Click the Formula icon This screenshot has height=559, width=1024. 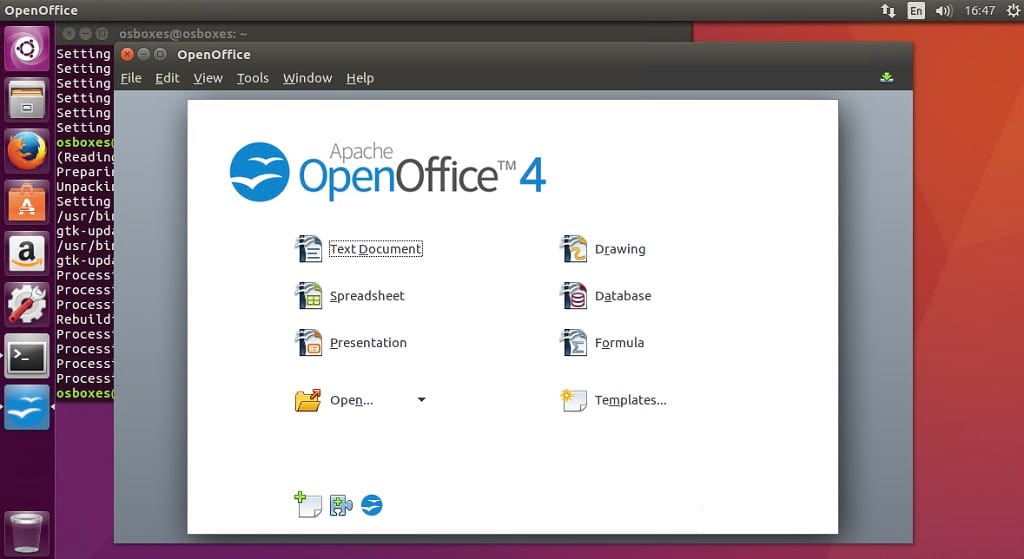point(573,343)
